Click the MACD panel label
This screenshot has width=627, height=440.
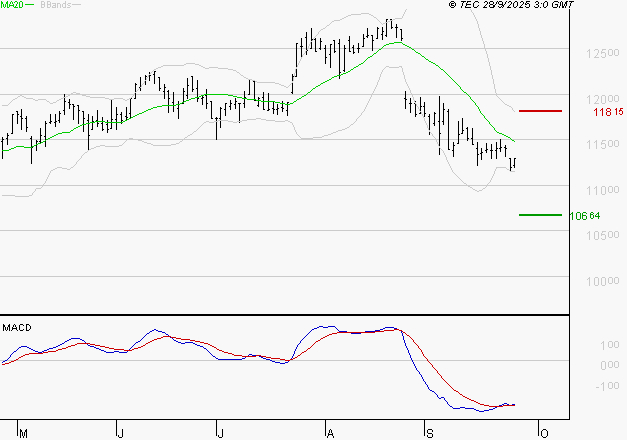(17, 328)
